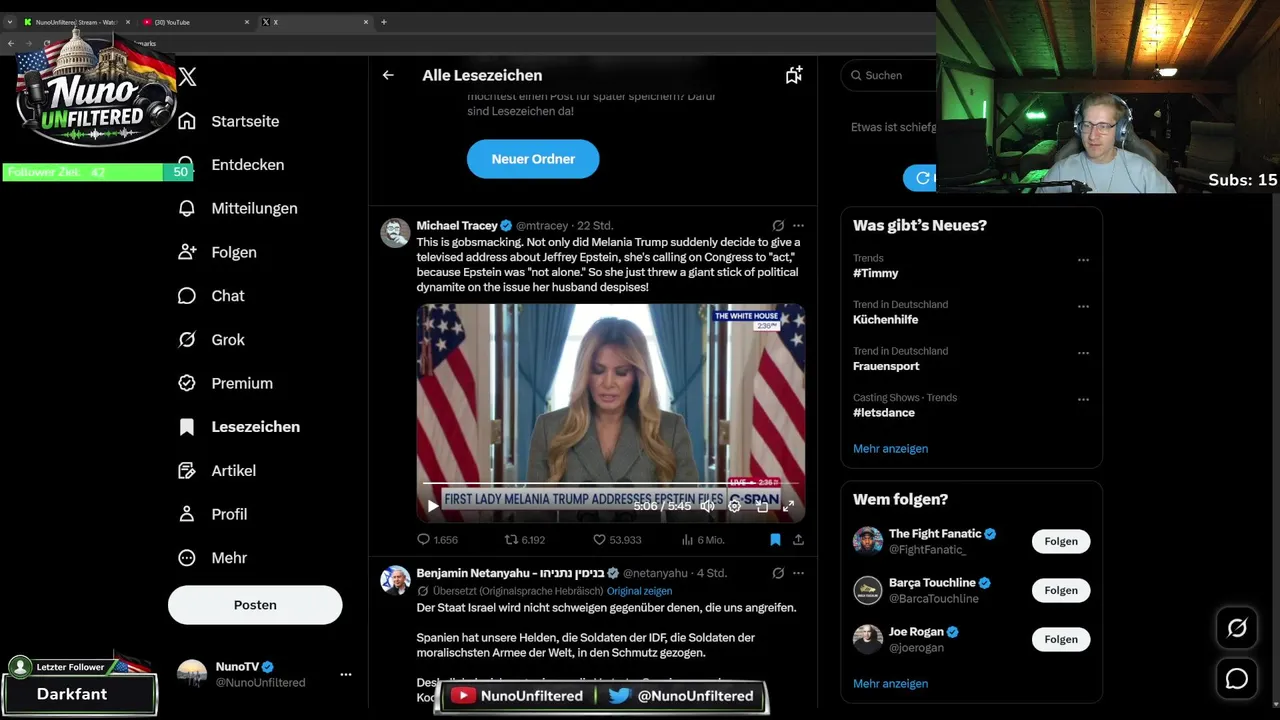Open new browser tab plus button
This screenshot has height=720, width=1280.
(384, 22)
